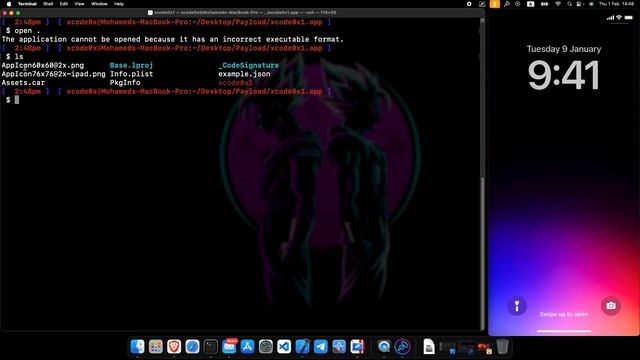Image resolution: width=640 pixels, height=360 pixels.
Task: Click the purple circular app icon in Dock
Action: [402, 347]
